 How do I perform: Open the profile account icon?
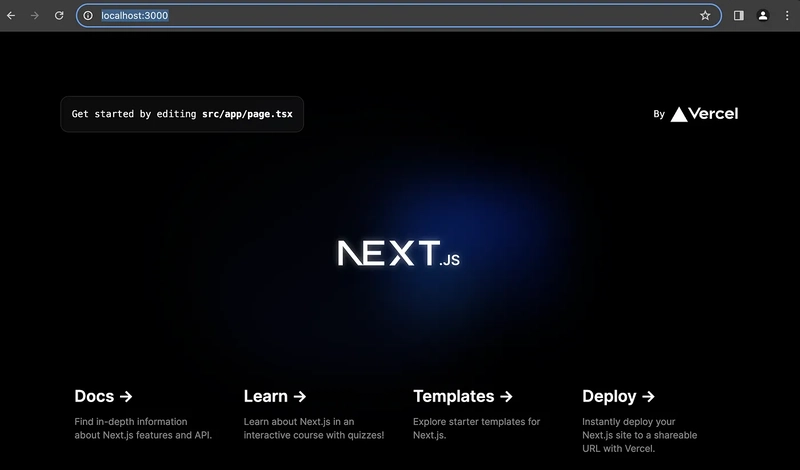(763, 15)
